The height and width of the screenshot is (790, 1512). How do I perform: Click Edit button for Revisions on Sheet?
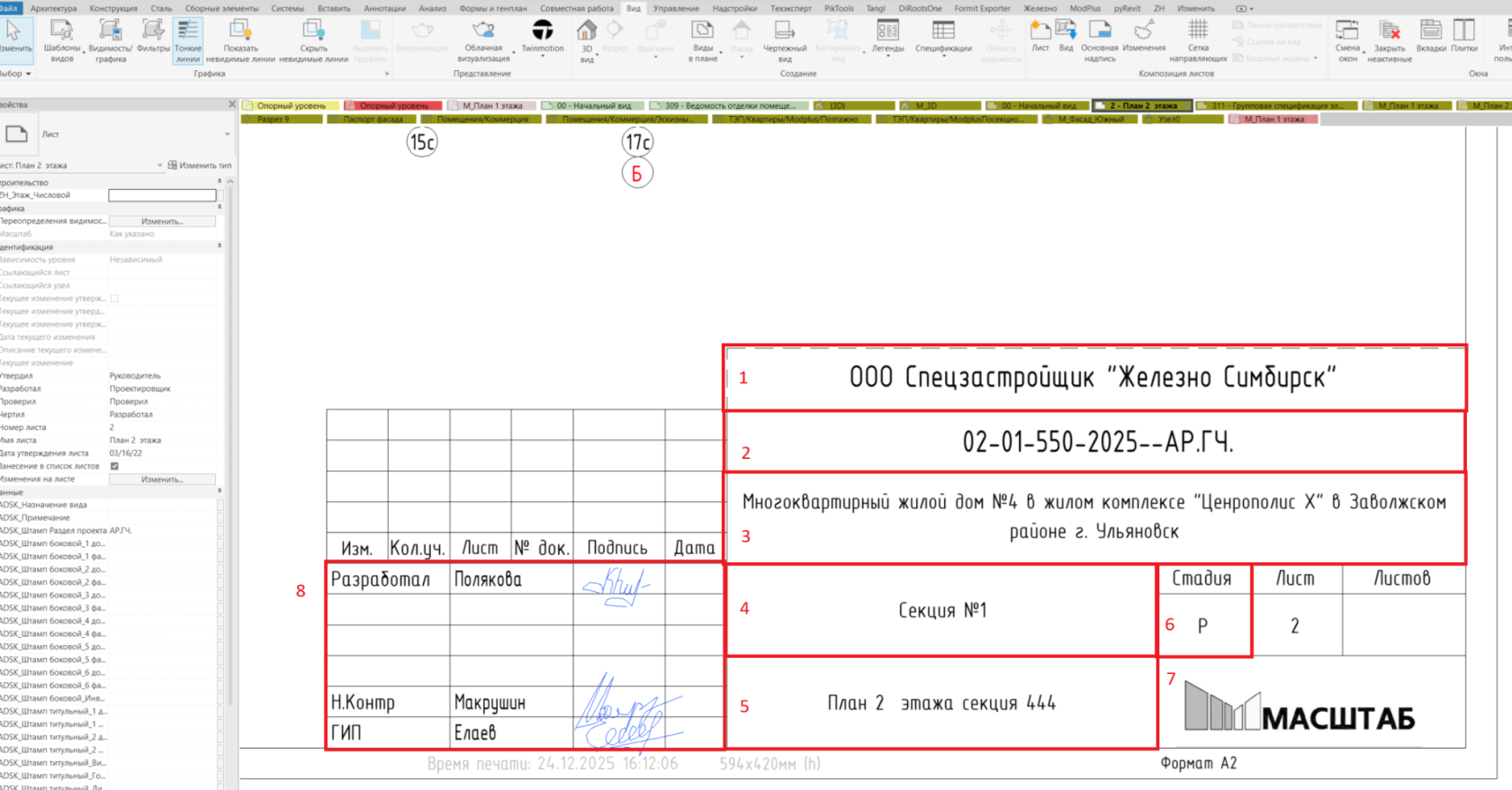(x=162, y=480)
